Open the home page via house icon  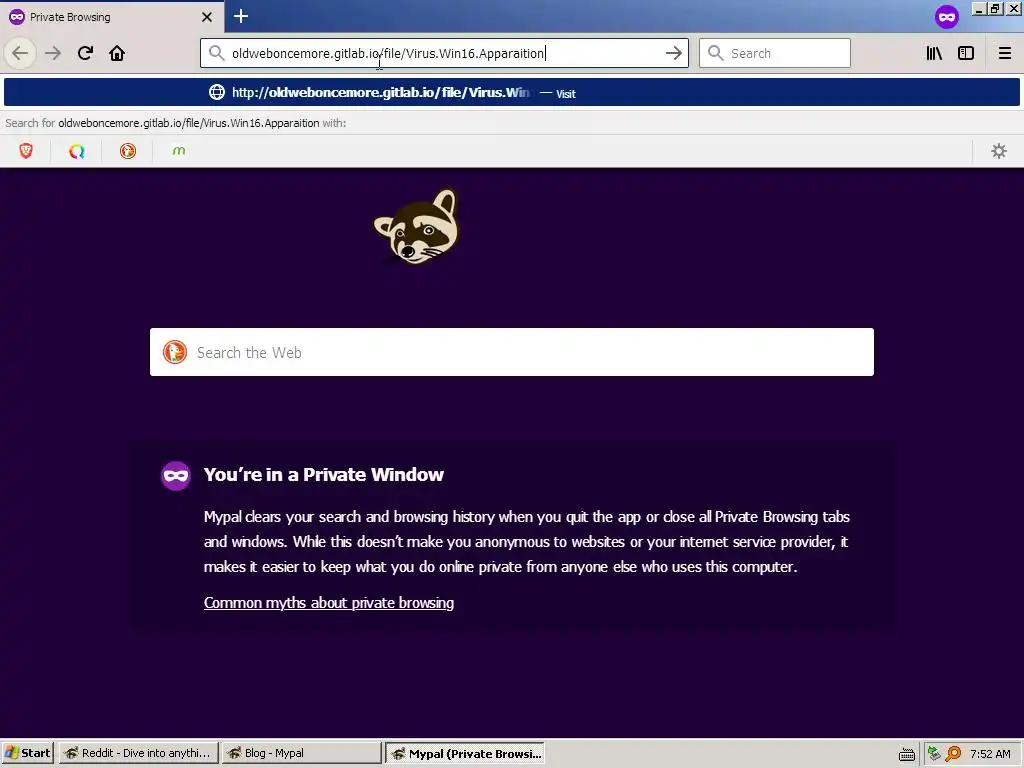click(x=117, y=53)
